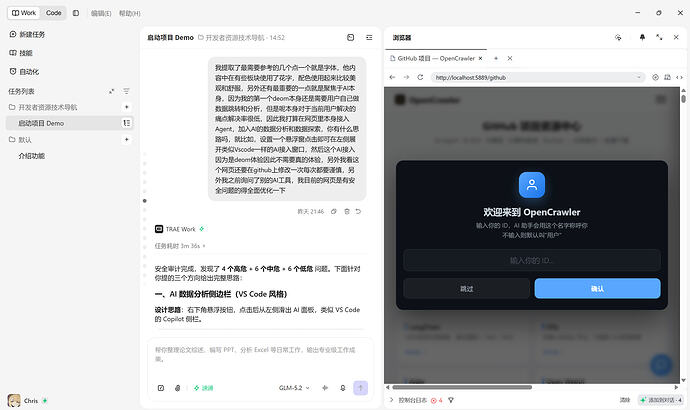Click the 确认 confirm button
Image resolution: width=690 pixels, height=410 pixels.
(597, 289)
